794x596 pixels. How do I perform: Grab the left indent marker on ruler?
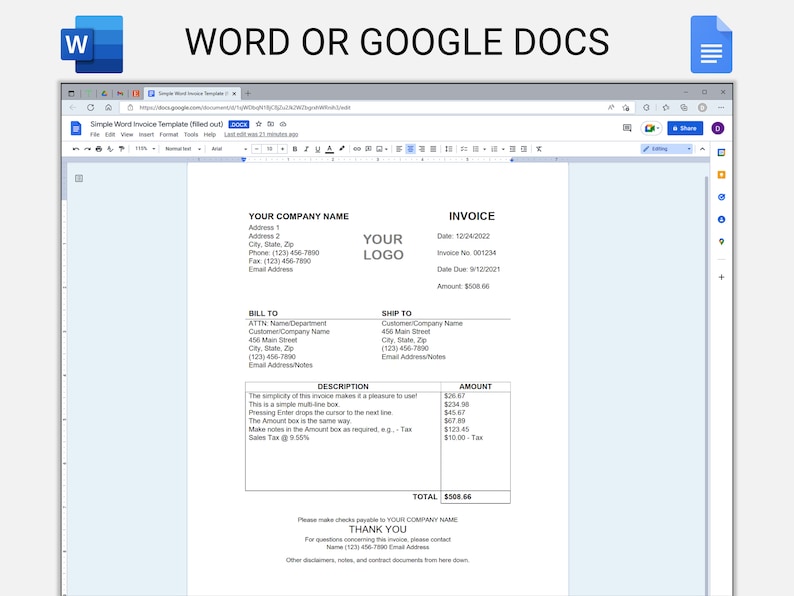(244, 160)
